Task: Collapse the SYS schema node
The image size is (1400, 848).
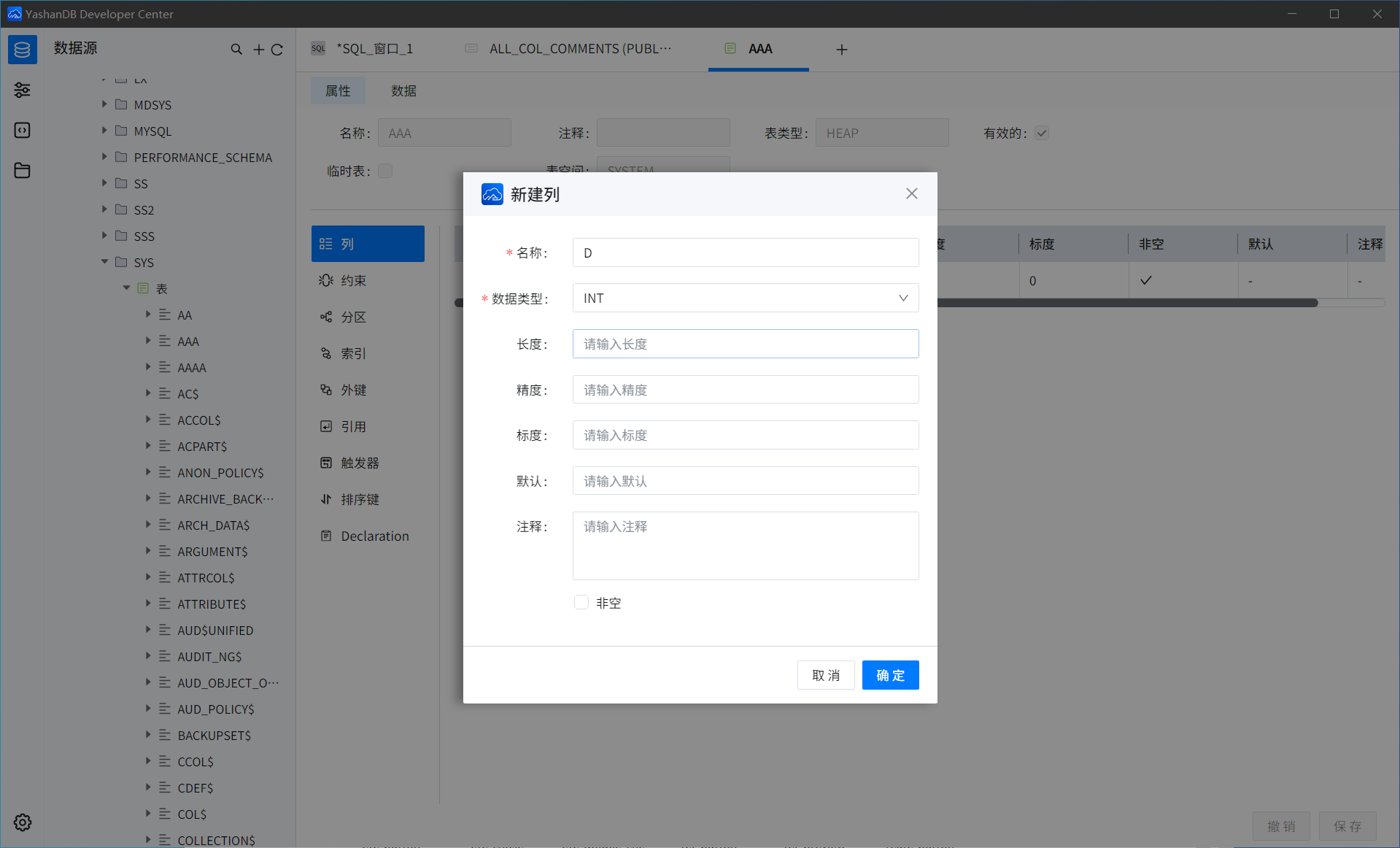Action: (x=104, y=262)
